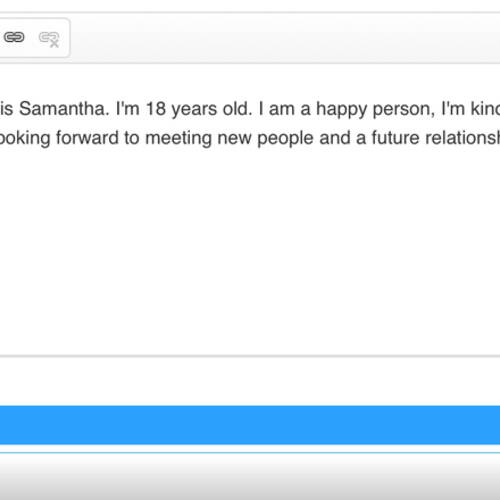Screen dimensions: 500x500
Task: Click the word happy in the text
Action: point(341,110)
